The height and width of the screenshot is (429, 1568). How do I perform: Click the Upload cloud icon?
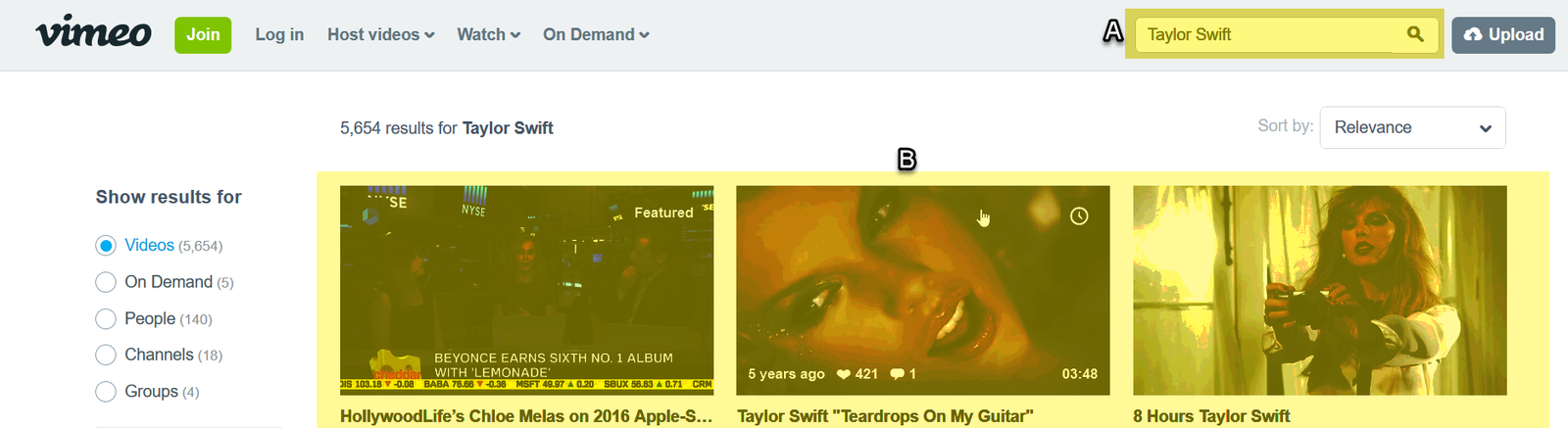coord(1473,34)
